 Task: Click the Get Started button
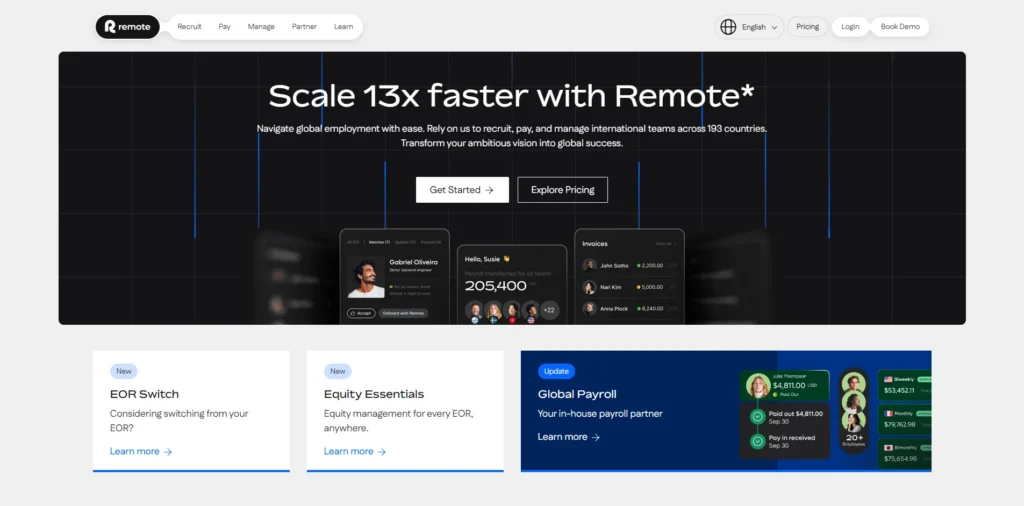coord(462,190)
